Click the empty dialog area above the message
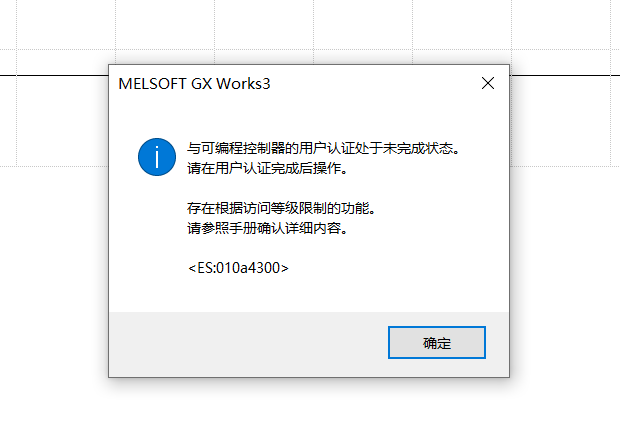This screenshot has height=447, width=620. (x=308, y=119)
